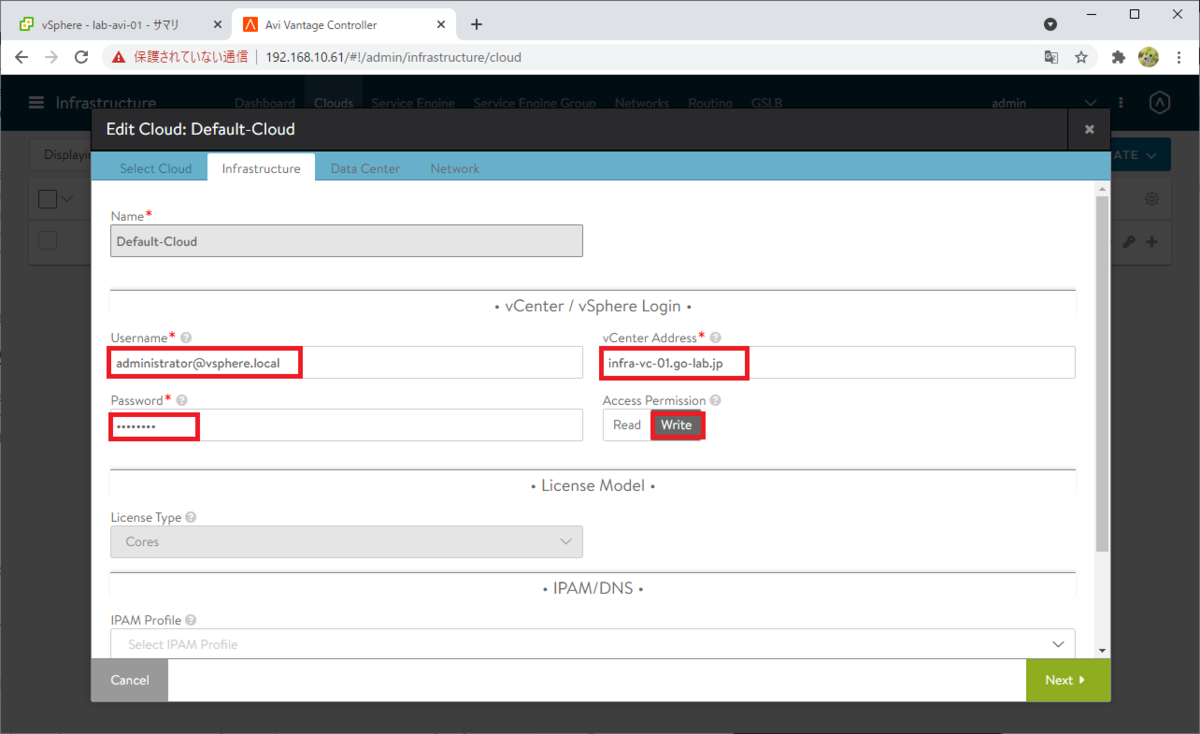1200x734 pixels.
Task: Open the Select IPAM Profile dropdown
Action: (x=593, y=644)
